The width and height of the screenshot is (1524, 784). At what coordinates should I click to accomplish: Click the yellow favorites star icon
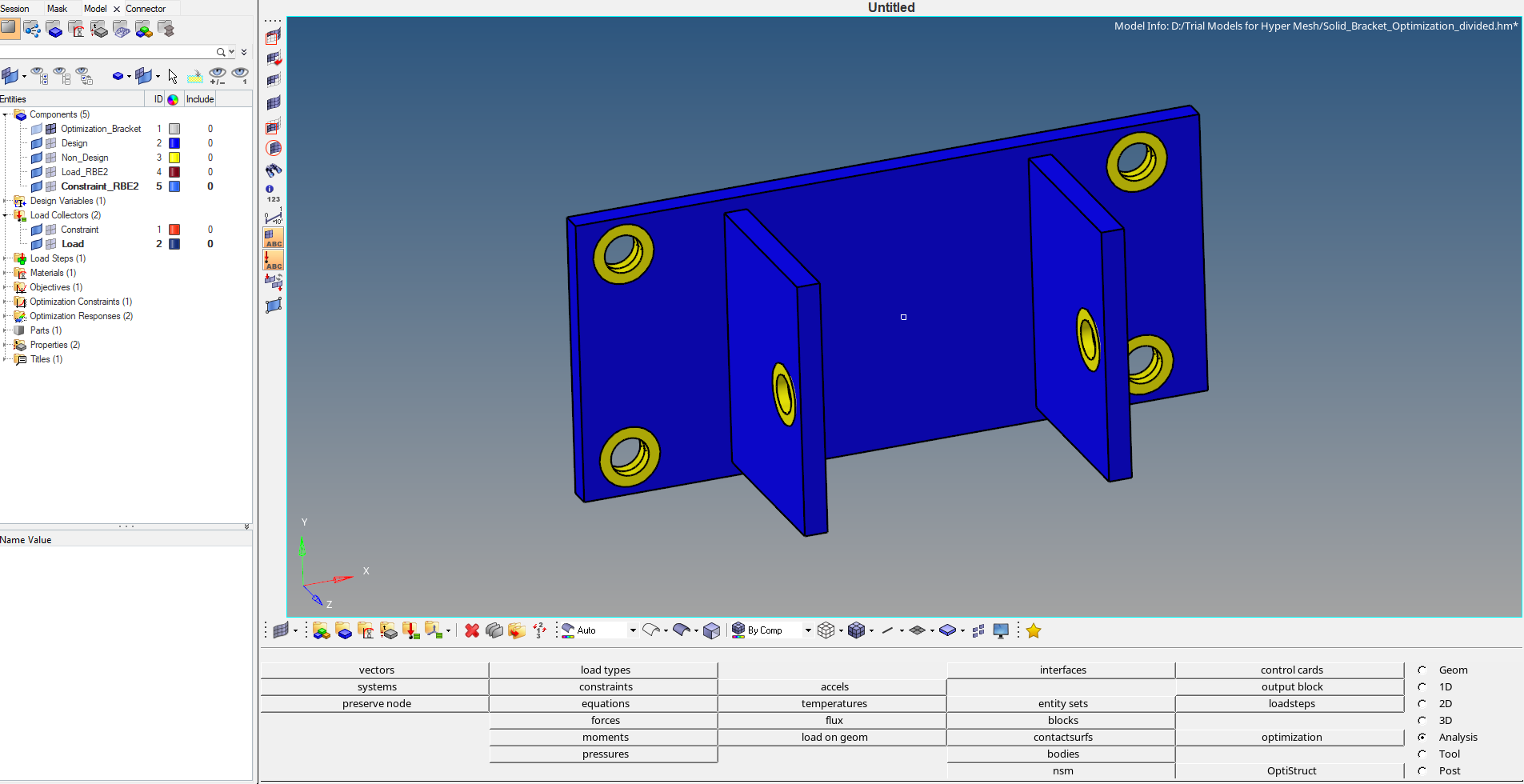pos(1033,631)
